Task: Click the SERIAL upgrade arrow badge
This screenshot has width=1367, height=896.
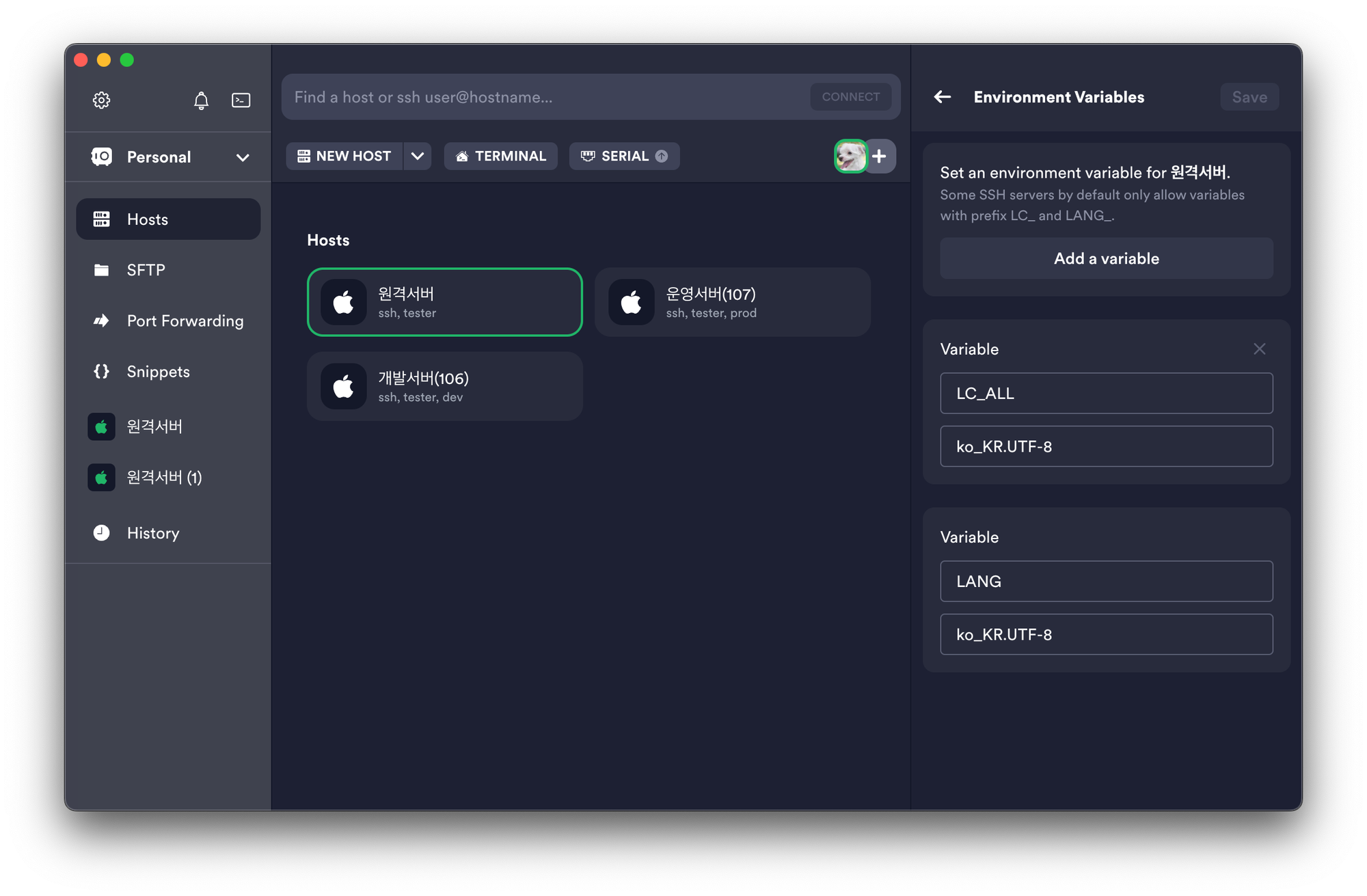Action: [662, 157]
